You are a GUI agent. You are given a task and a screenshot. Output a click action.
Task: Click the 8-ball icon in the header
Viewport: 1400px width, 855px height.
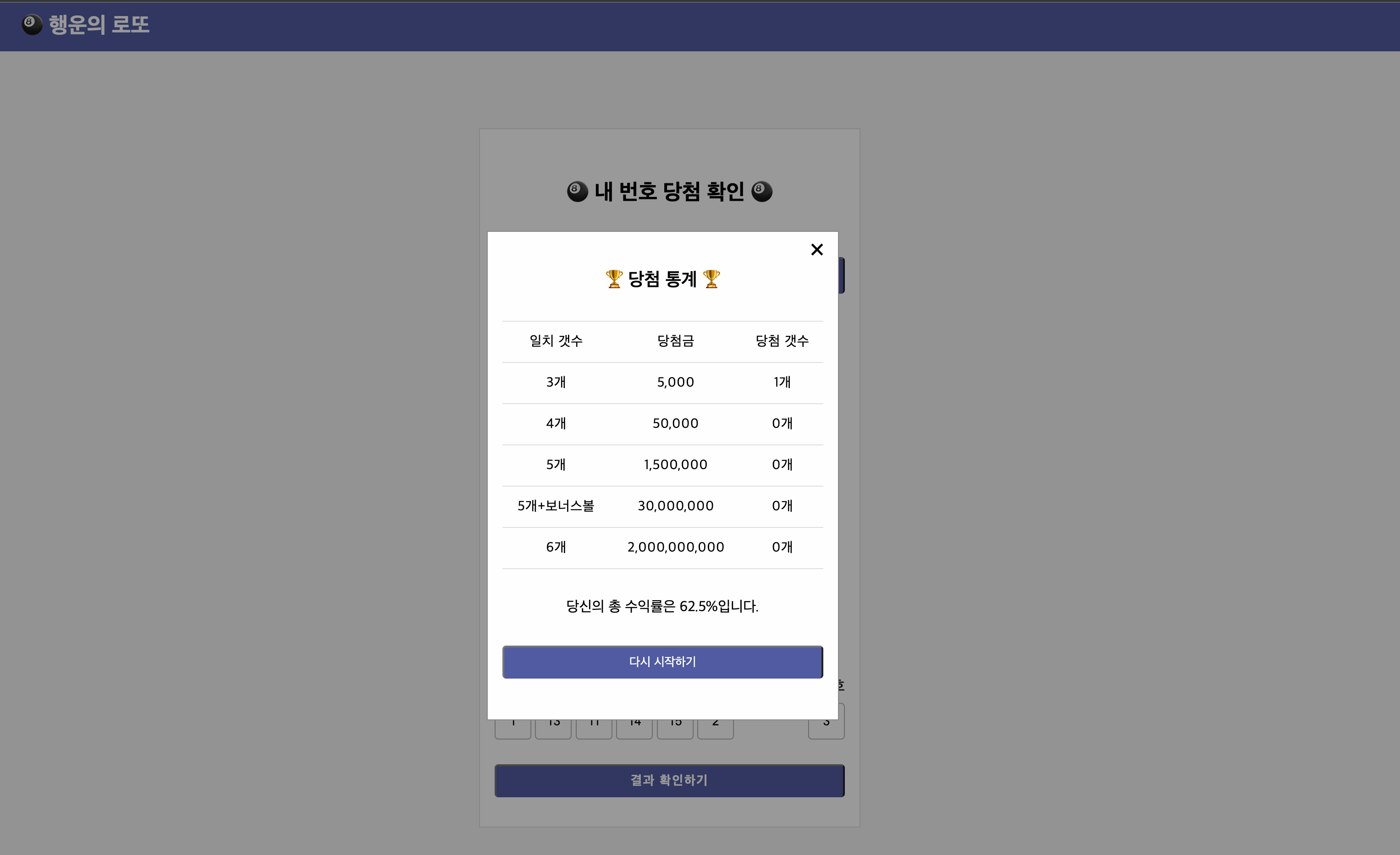[32, 24]
